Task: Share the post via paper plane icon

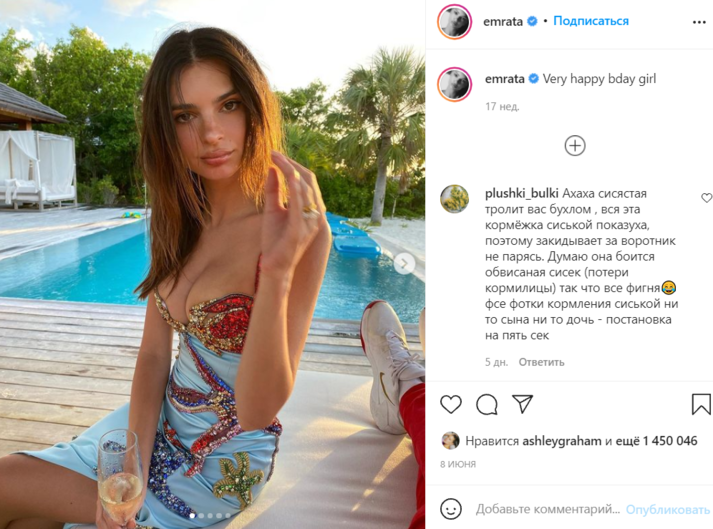Action: pyautogui.click(x=522, y=403)
